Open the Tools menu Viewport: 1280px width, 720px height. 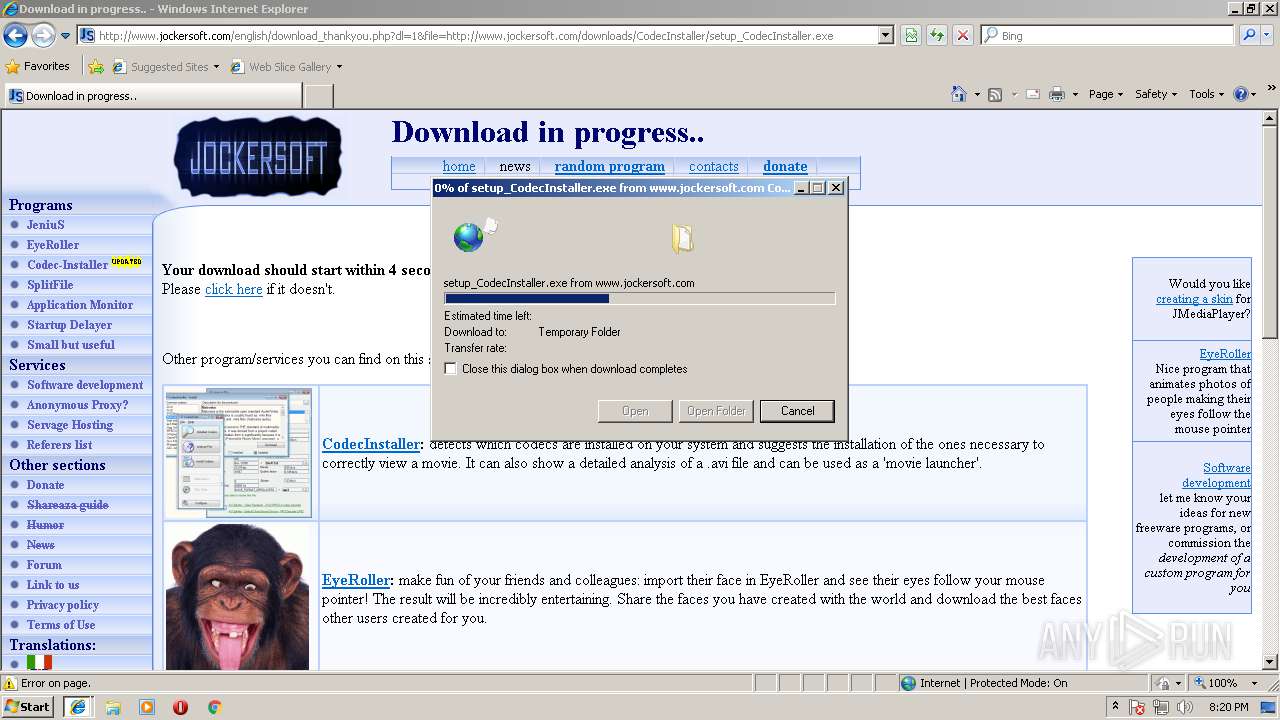pos(1207,94)
